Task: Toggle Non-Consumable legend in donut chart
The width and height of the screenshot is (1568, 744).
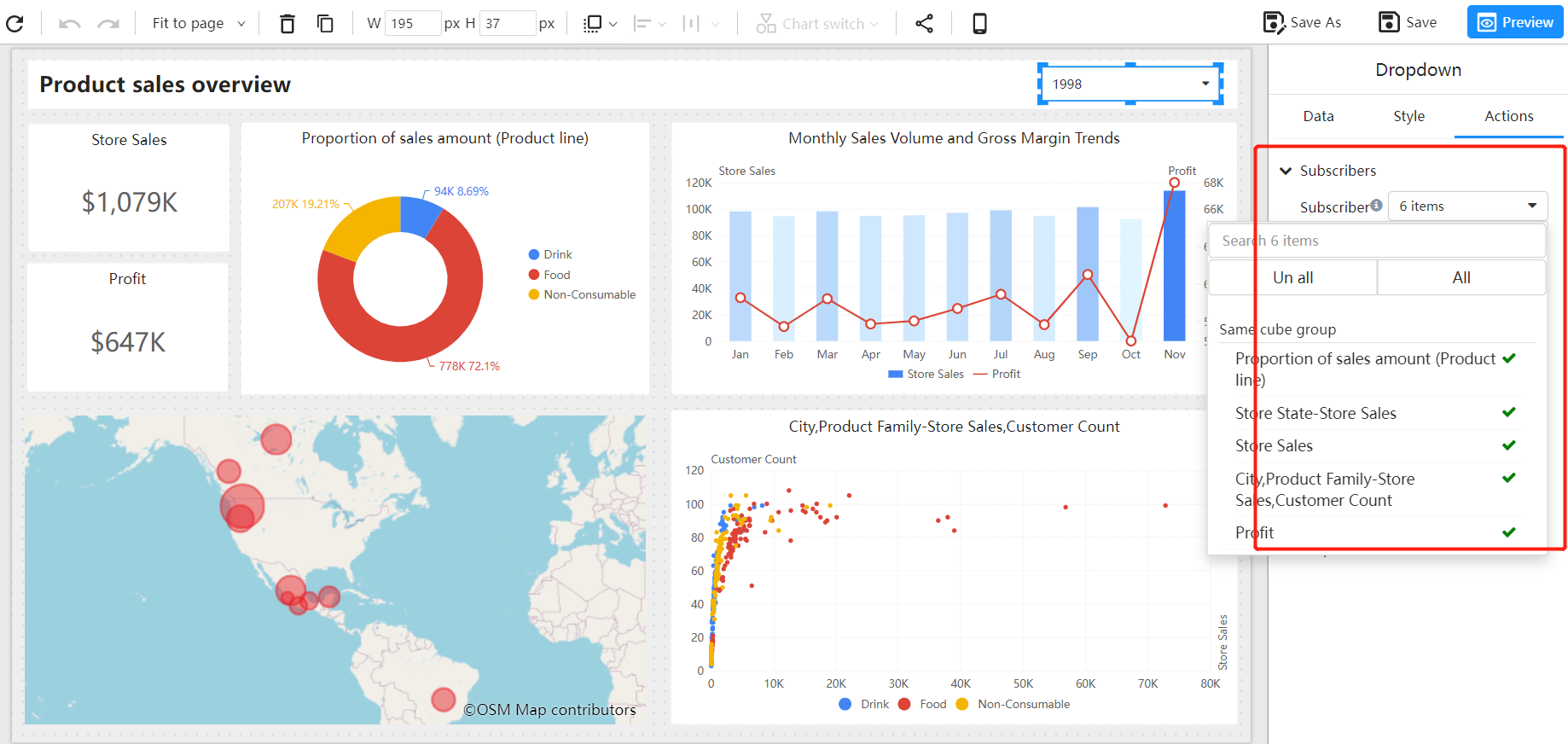Action: click(582, 294)
